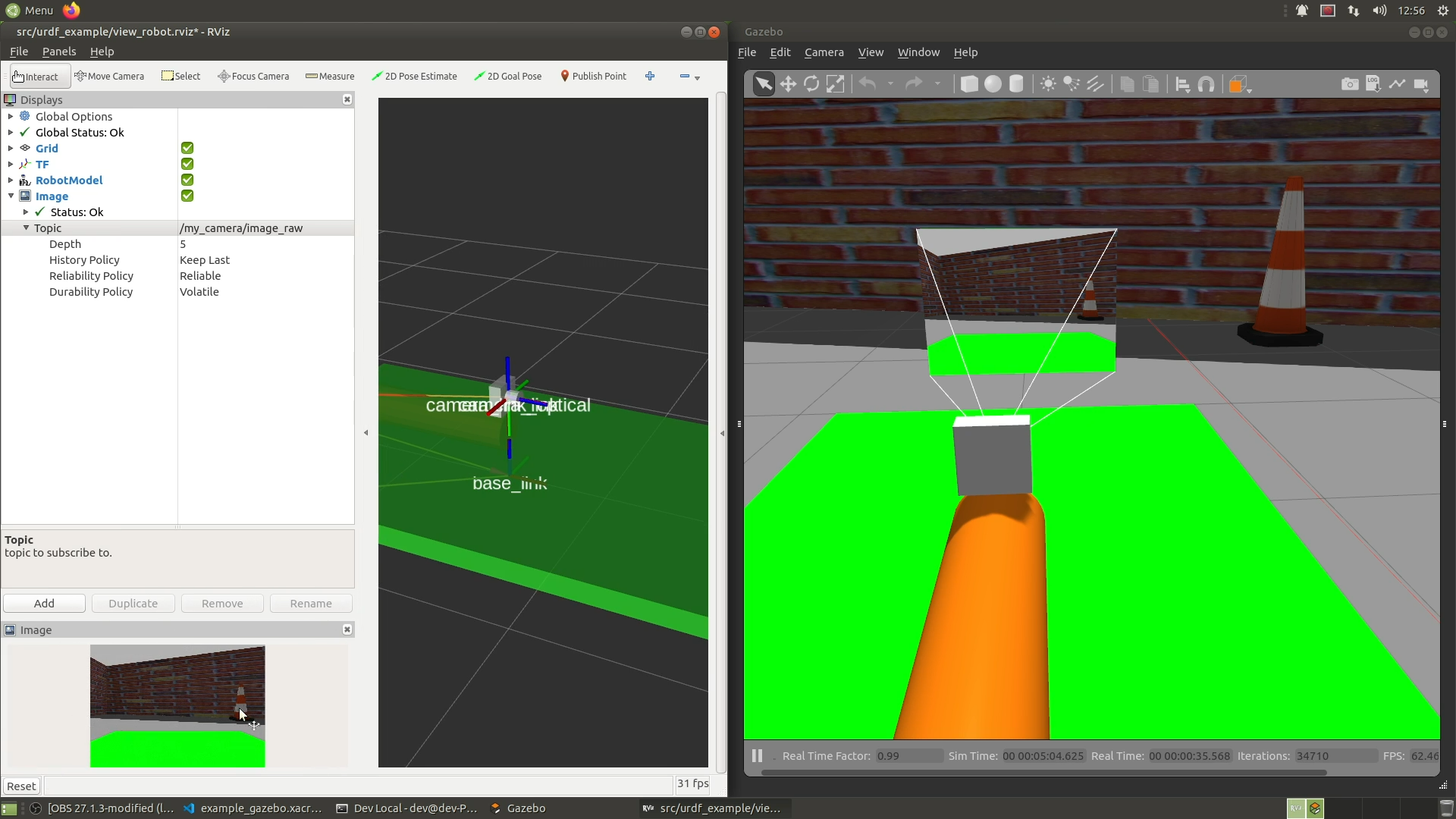Uncheck the TF display checkbox
The image size is (1456, 819).
(x=187, y=164)
